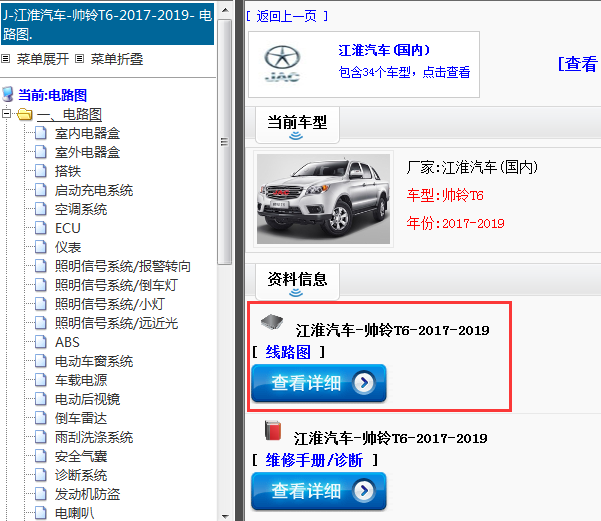Click the 年份:2017-2019 text
Screen dimensions: 601x521
pos(455,223)
